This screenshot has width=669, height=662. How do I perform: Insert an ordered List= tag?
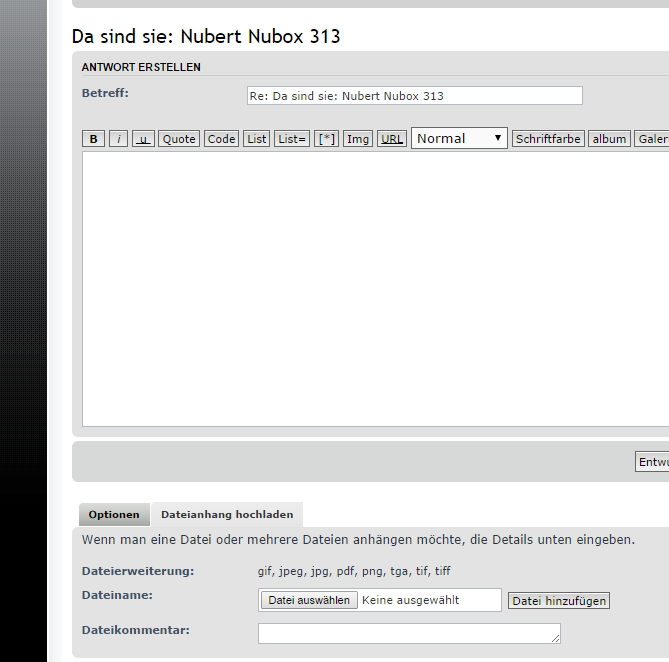[292, 139]
